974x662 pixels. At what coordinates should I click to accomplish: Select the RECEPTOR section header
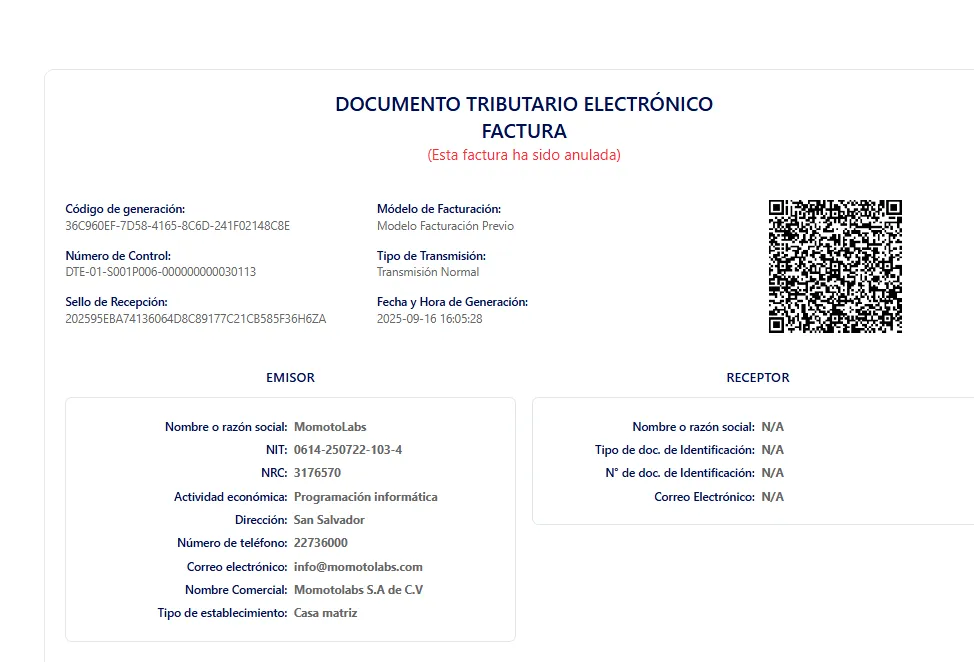tap(758, 378)
